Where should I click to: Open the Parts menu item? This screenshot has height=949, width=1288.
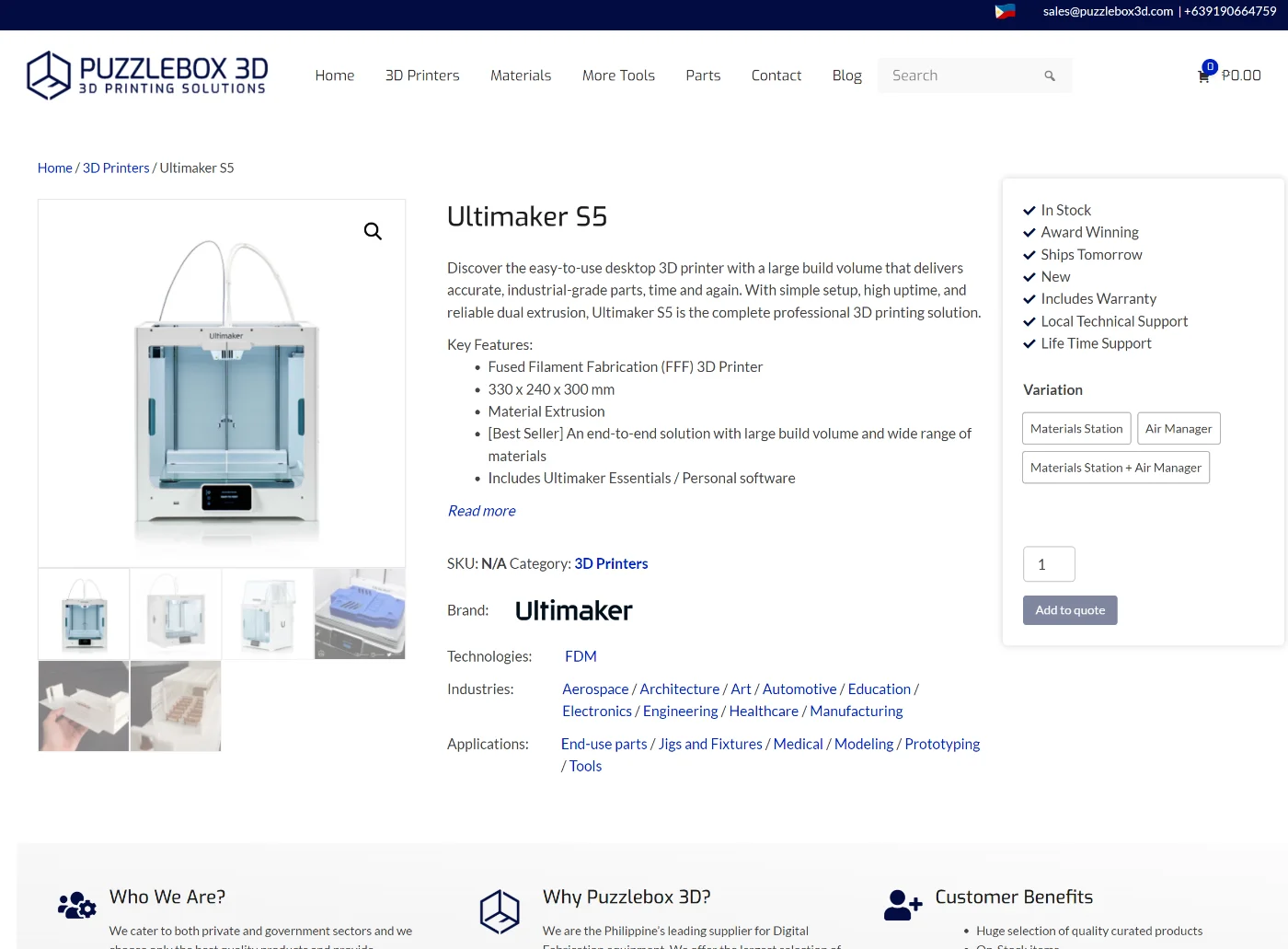[703, 75]
